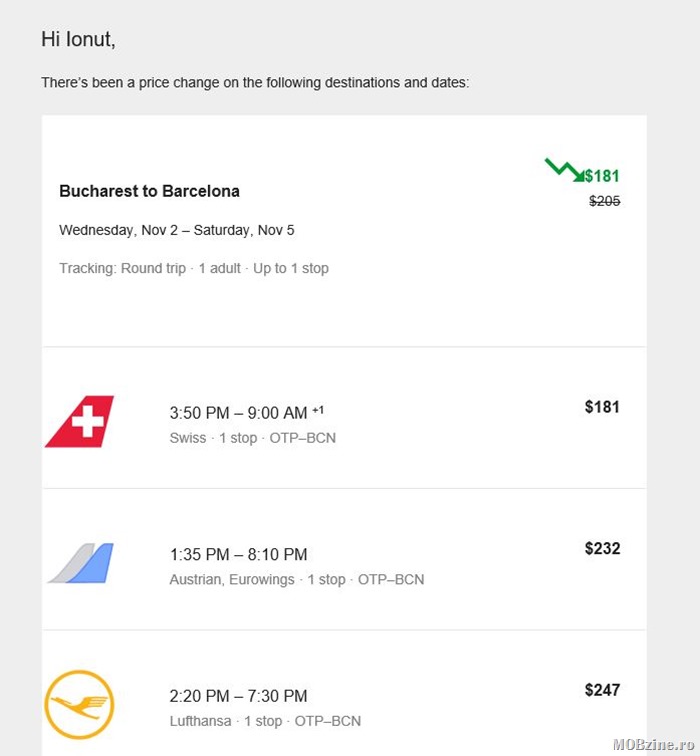Click the MOBzine.ro watermark

coord(654,744)
